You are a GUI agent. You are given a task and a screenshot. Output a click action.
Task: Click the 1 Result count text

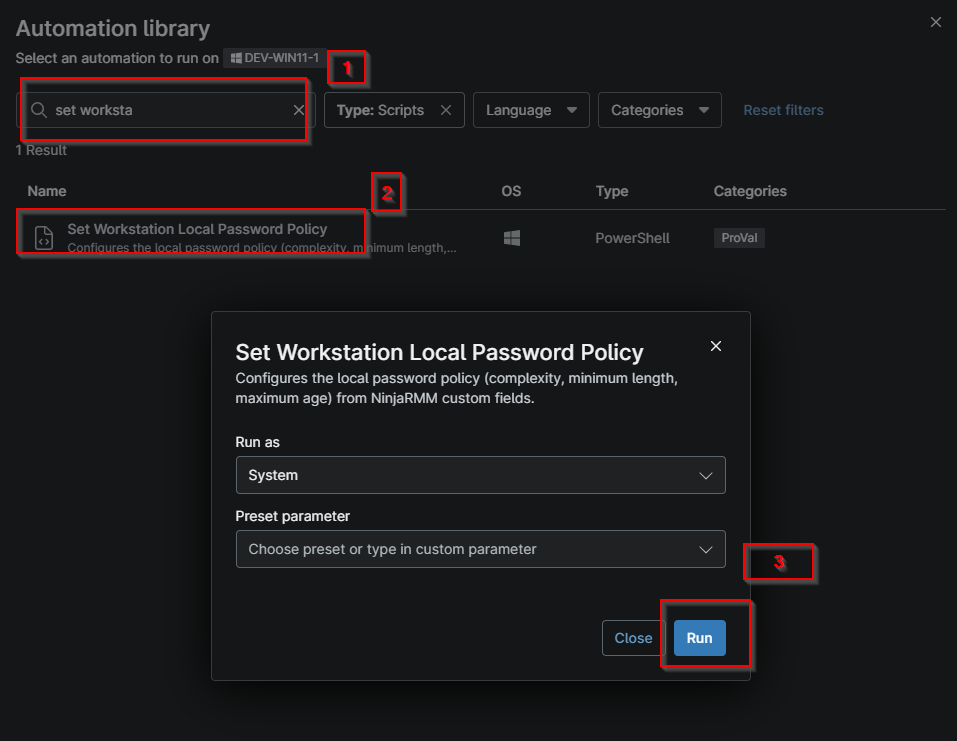pos(41,150)
